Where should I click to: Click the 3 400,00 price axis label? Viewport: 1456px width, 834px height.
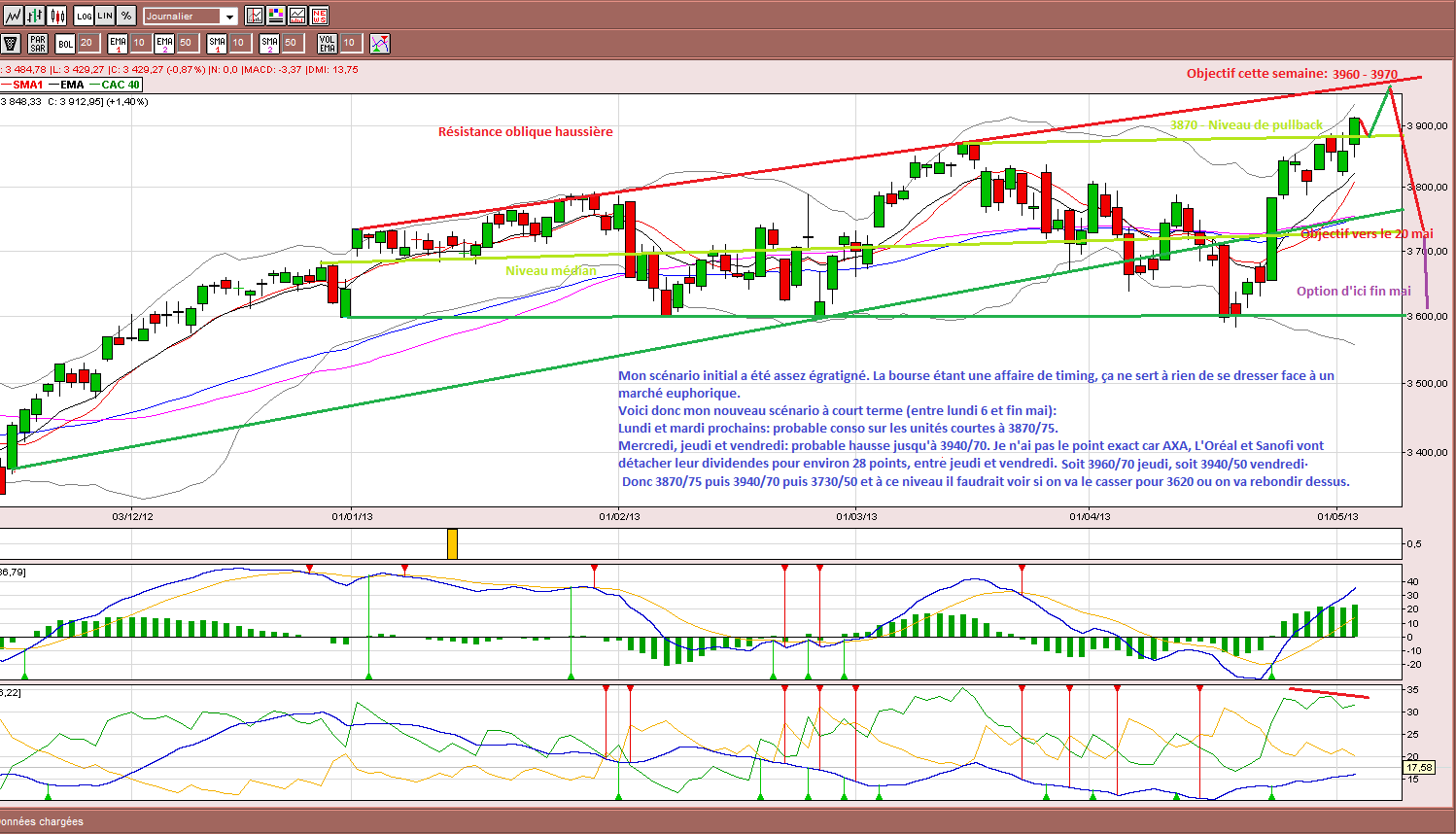tap(1427, 452)
